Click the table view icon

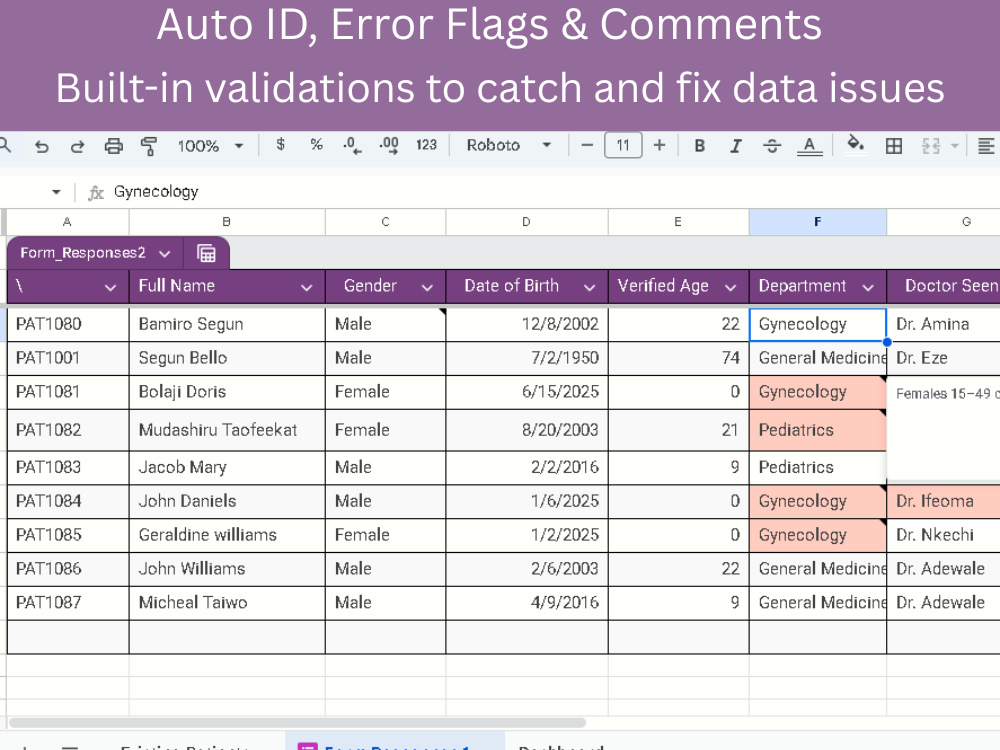[206, 254]
